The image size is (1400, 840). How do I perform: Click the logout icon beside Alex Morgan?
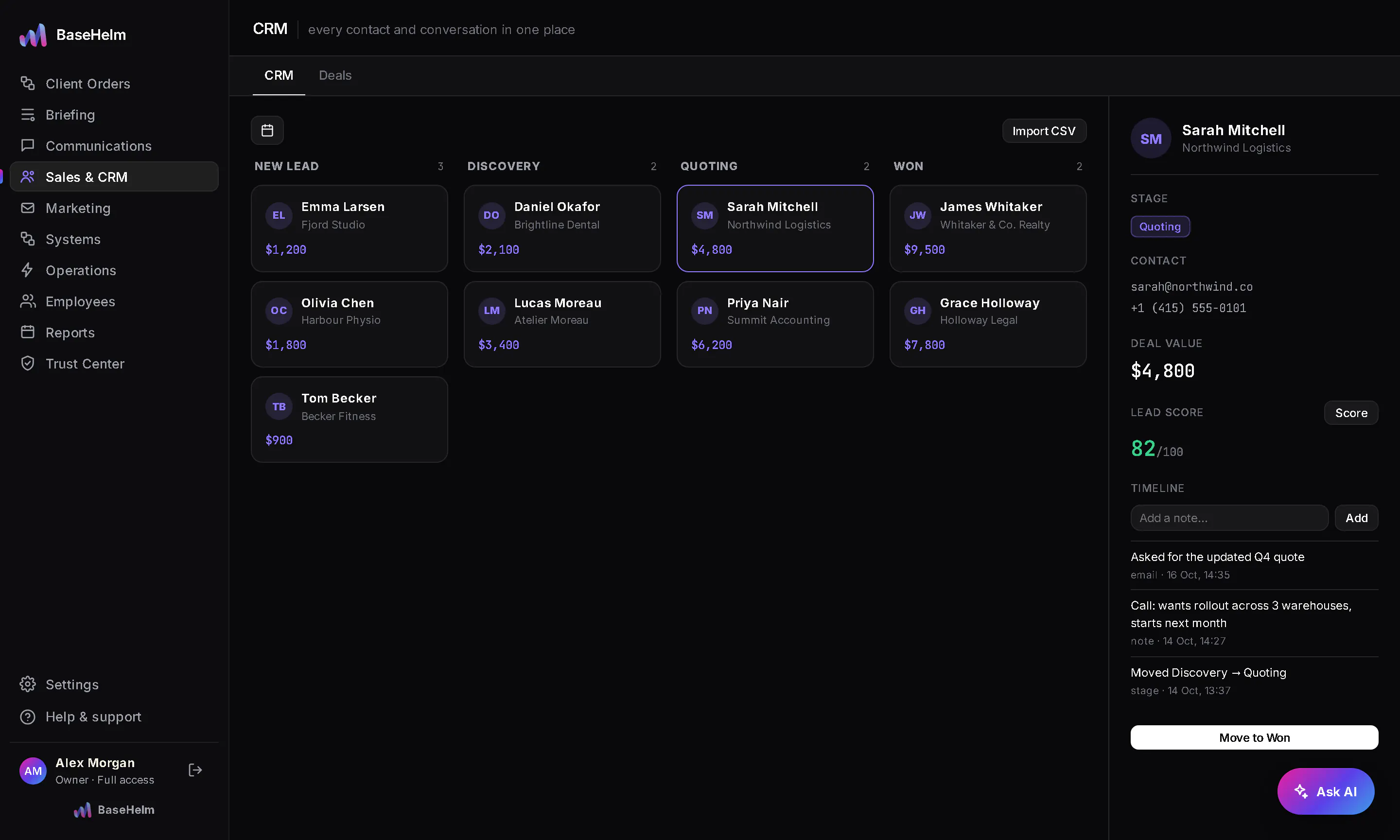point(195,770)
